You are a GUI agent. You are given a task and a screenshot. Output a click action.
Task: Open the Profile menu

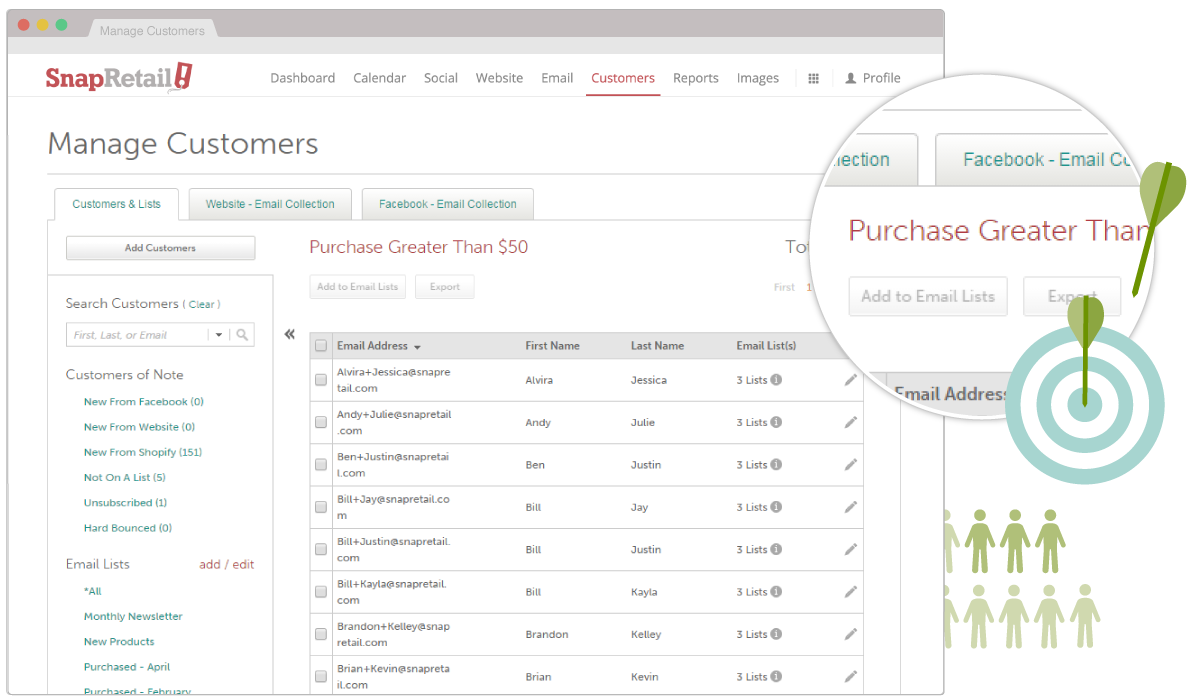coord(873,78)
